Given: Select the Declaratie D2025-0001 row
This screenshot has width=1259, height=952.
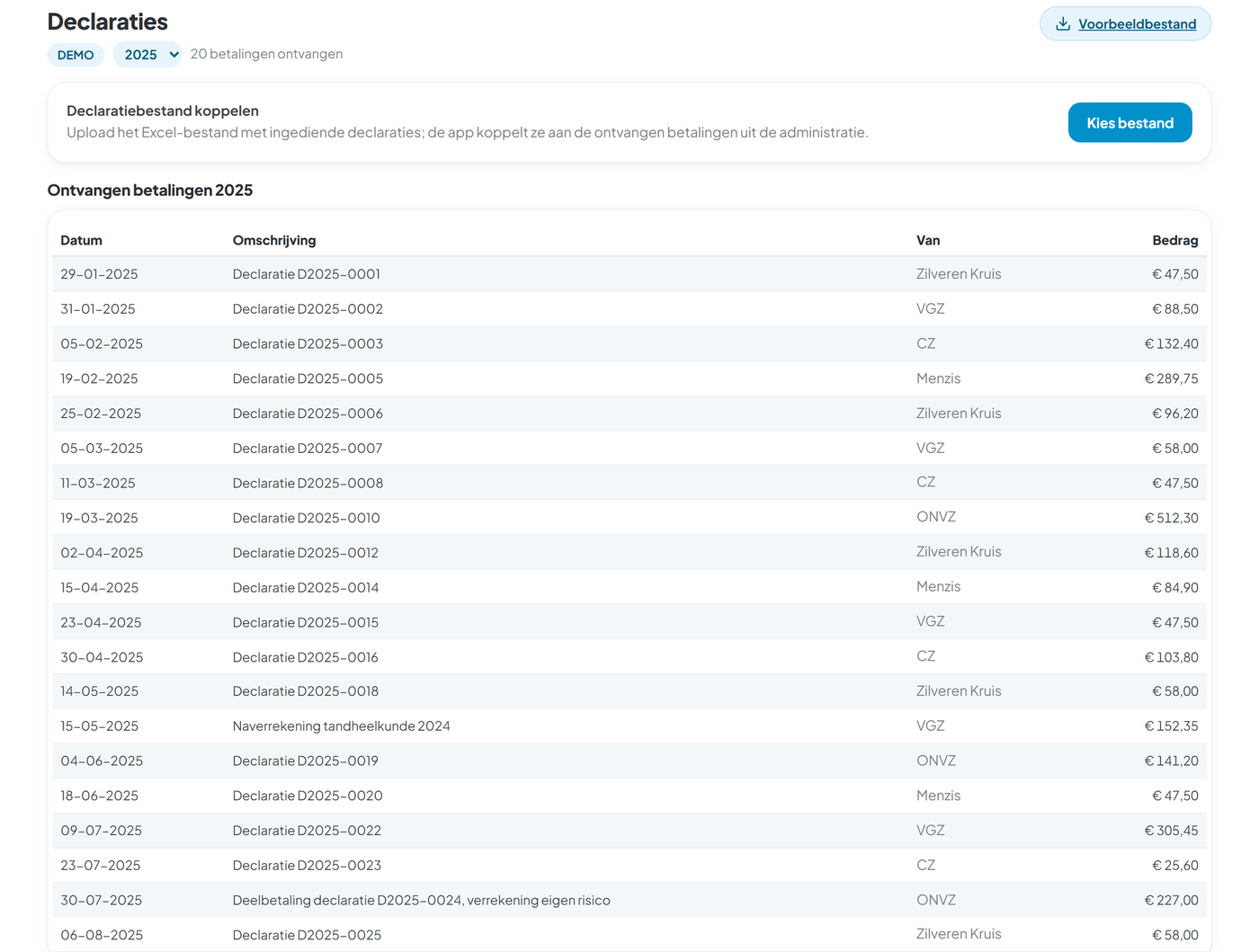Looking at the screenshot, I should tap(629, 274).
